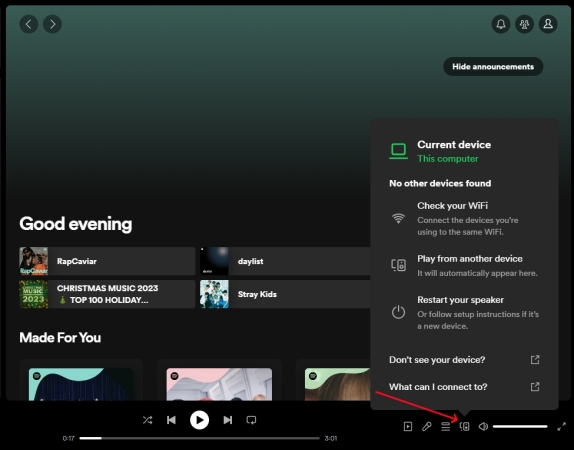
Task: Show lyrics with the microphone icon
Action: click(426, 427)
